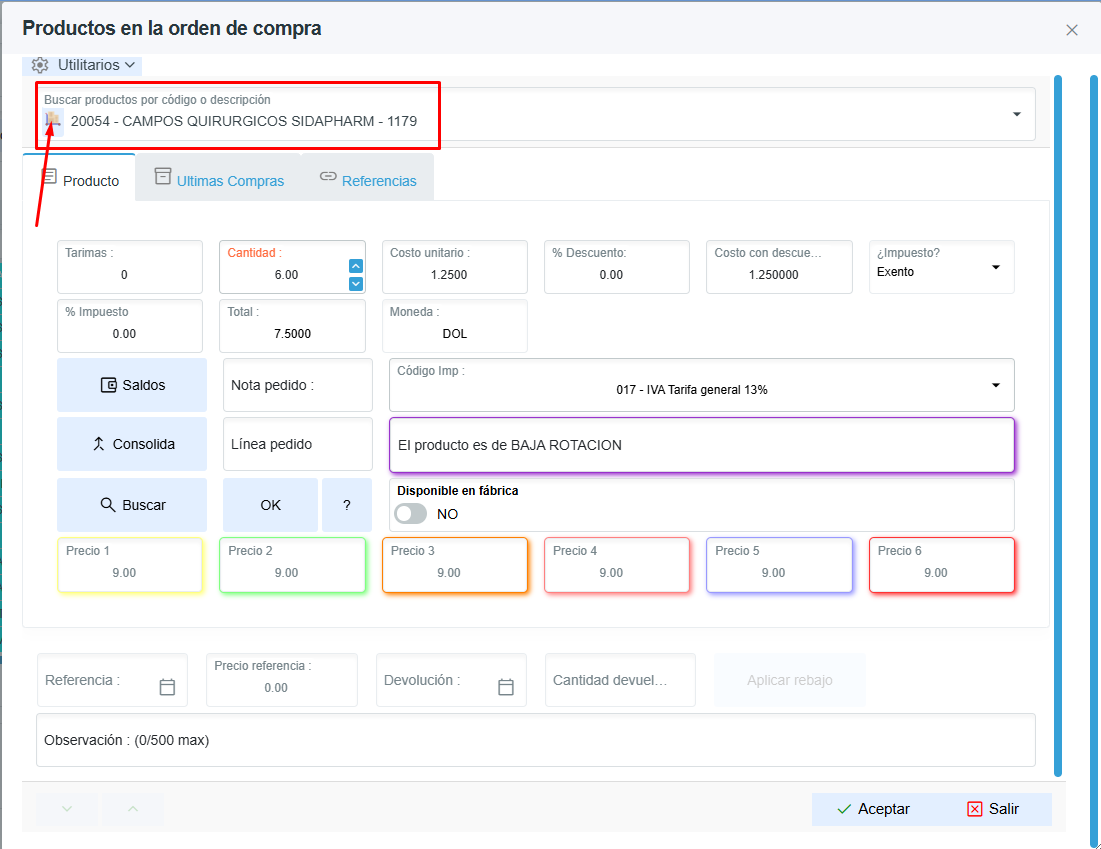Image resolution: width=1101 pixels, height=849 pixels.
Task: Switch to the Ultimas Compras tab
Action: [219, 180]
